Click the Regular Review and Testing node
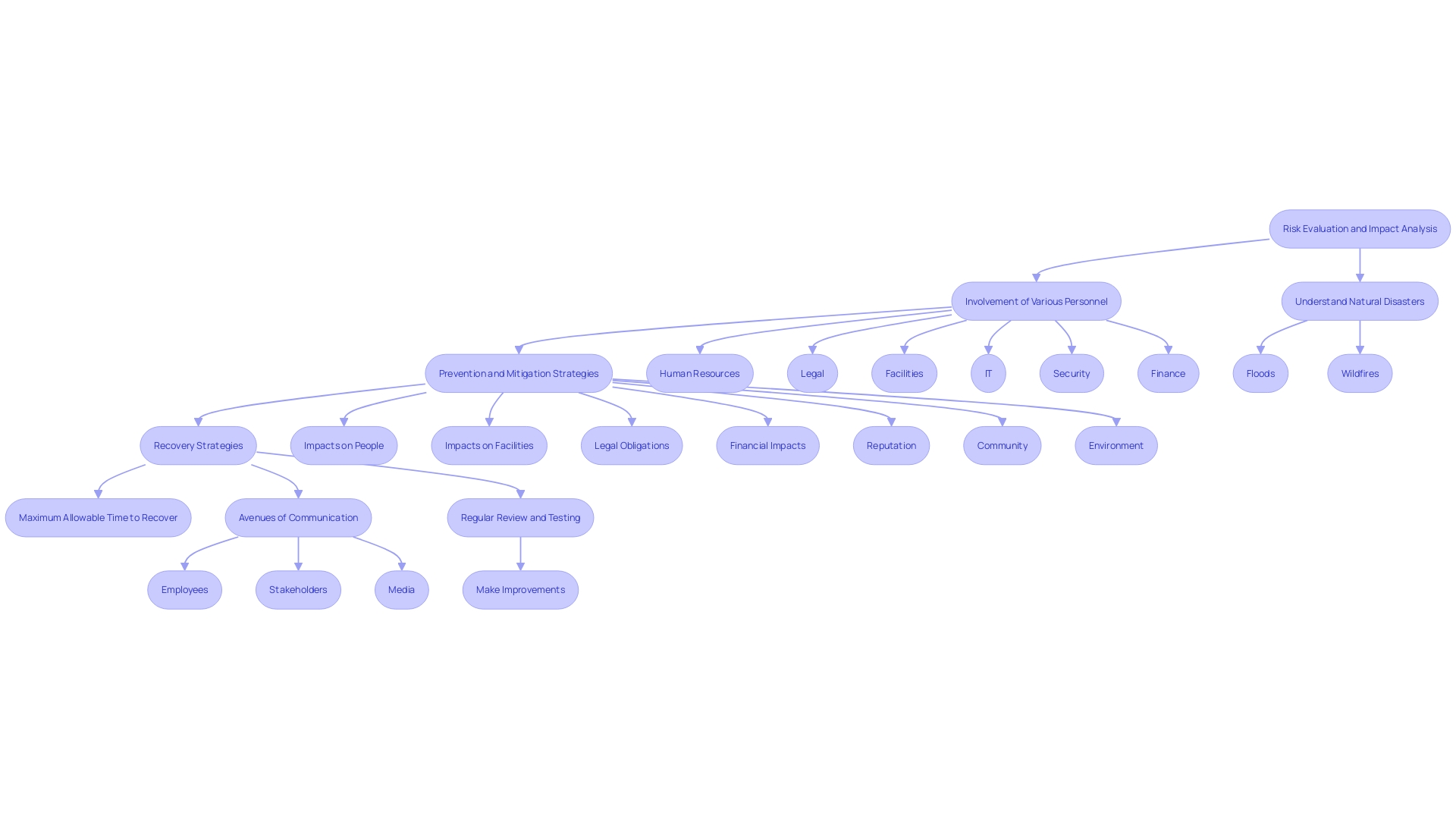Image resolution: width=1456 pixels, height=819 pixels. (x=520, y=517)
